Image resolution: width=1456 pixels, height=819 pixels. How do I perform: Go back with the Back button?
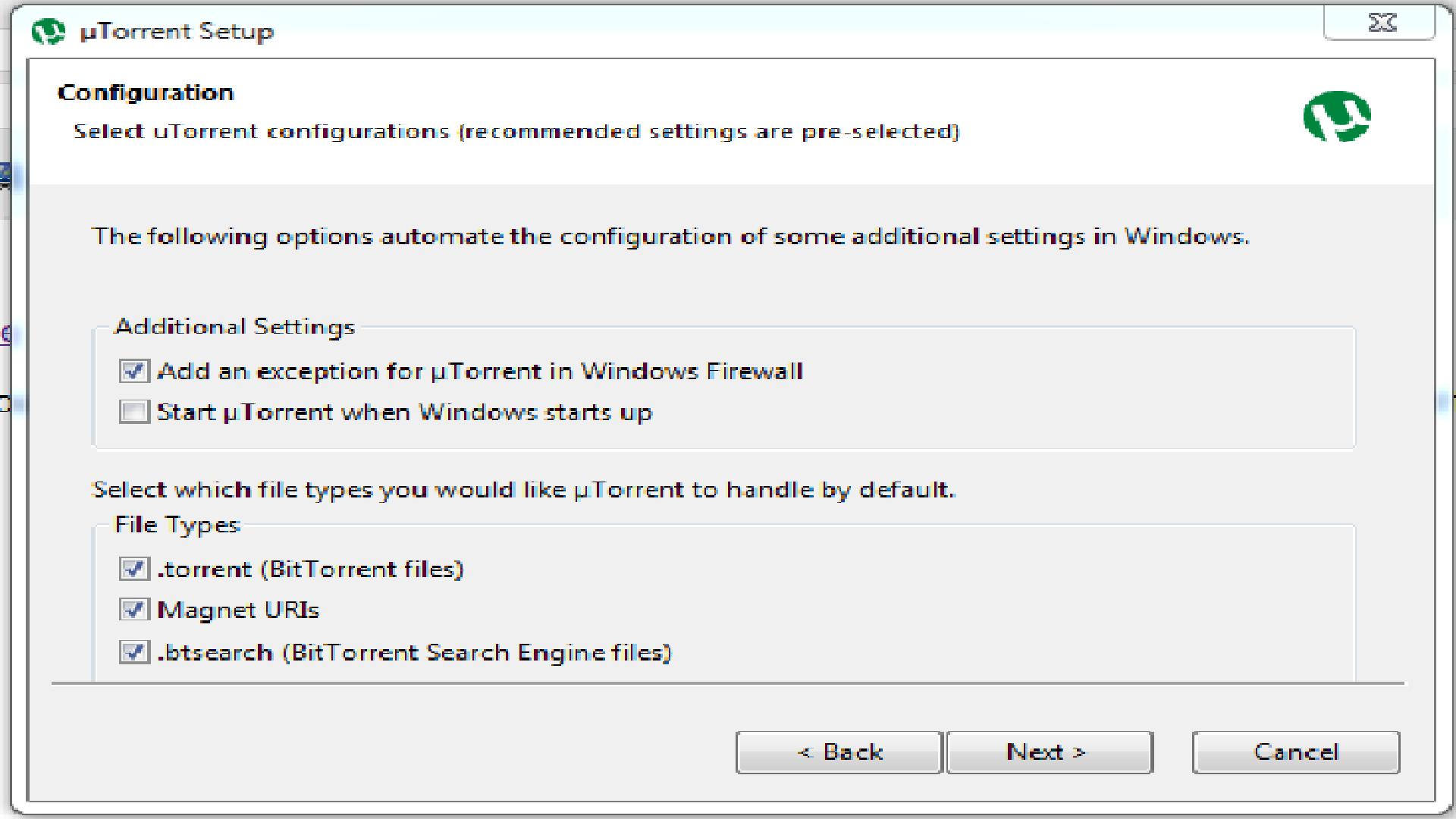(839, 752)
